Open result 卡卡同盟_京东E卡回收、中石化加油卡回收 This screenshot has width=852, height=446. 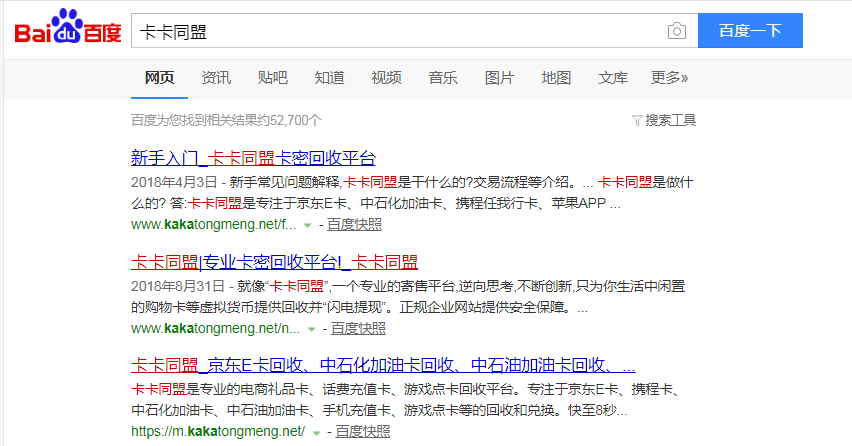point(383,365)
